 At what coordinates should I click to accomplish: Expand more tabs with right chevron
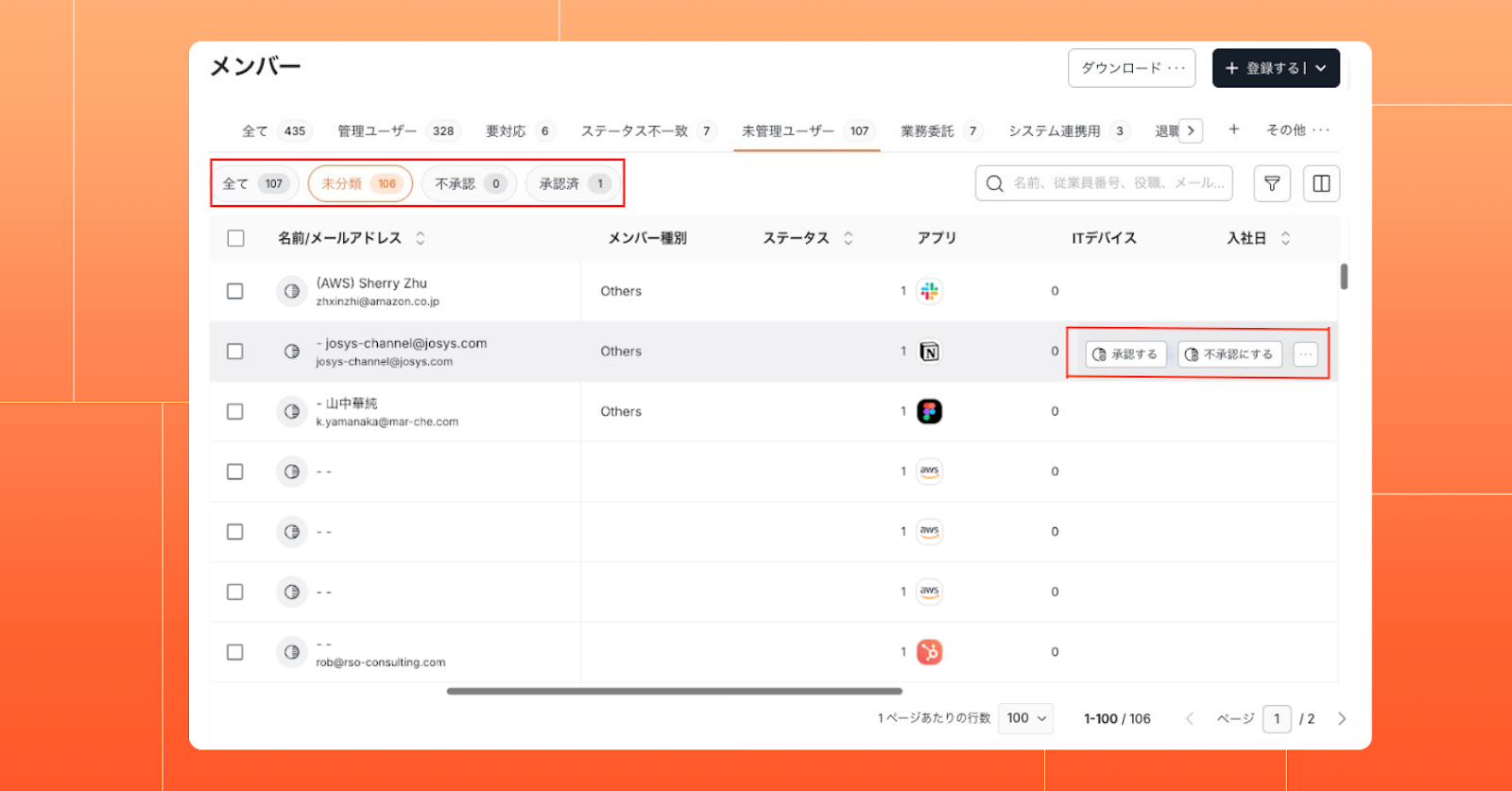[x=1191, y=130]
